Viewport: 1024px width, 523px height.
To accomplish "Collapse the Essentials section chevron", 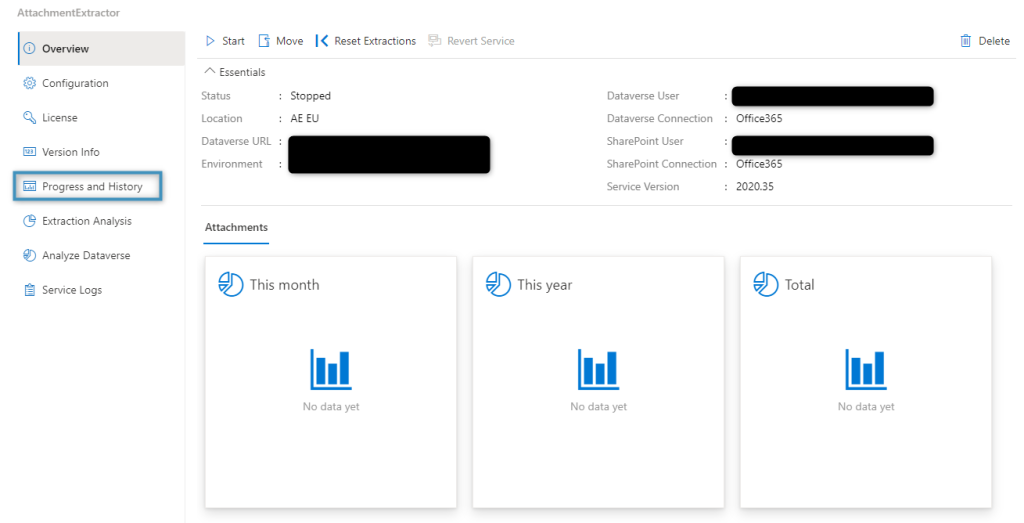I will click(x=210, y=71).
